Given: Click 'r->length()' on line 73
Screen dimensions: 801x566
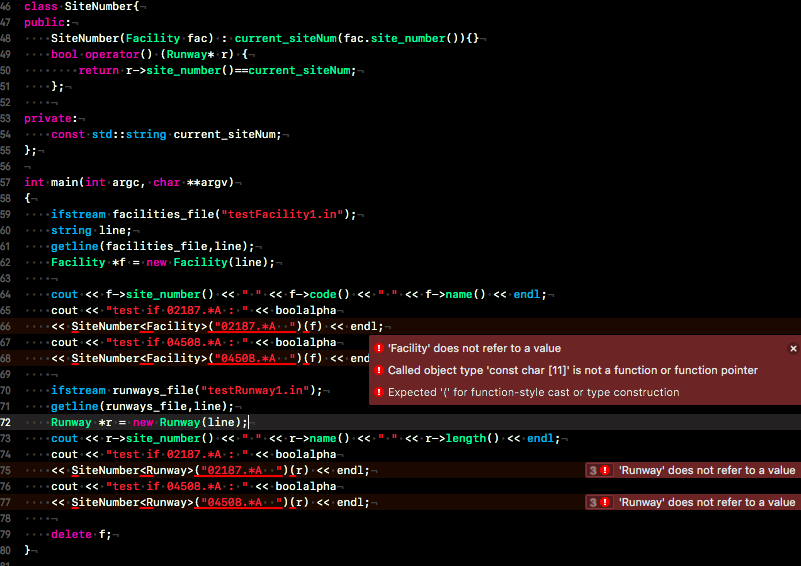Looking at the screenshot, I should pyautogui.click(x=462, y=439).
